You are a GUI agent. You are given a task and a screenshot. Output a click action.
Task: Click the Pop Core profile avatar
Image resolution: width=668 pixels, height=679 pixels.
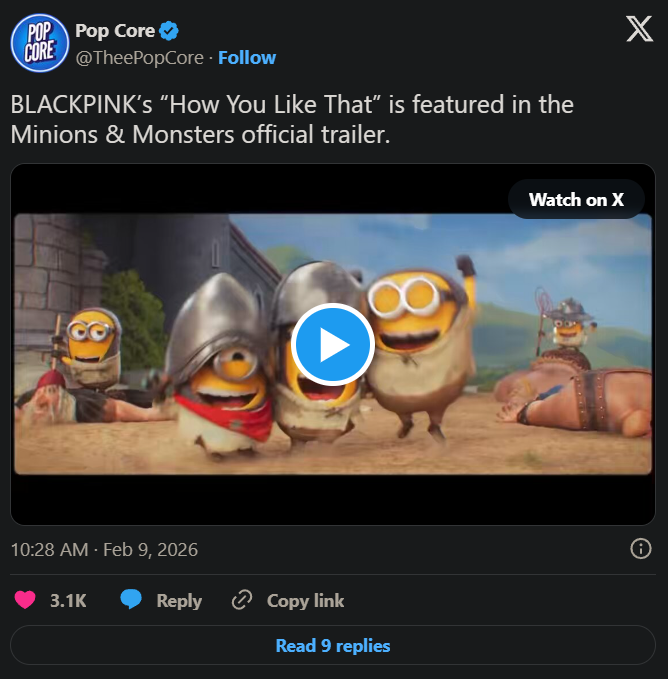[x=39, y=43]
